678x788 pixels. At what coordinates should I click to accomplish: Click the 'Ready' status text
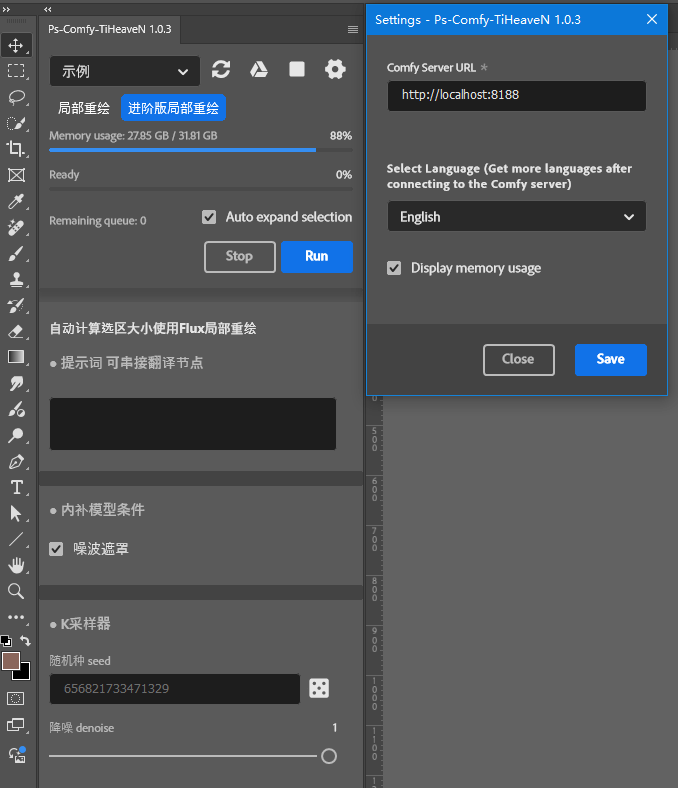(x=64, y=174)
